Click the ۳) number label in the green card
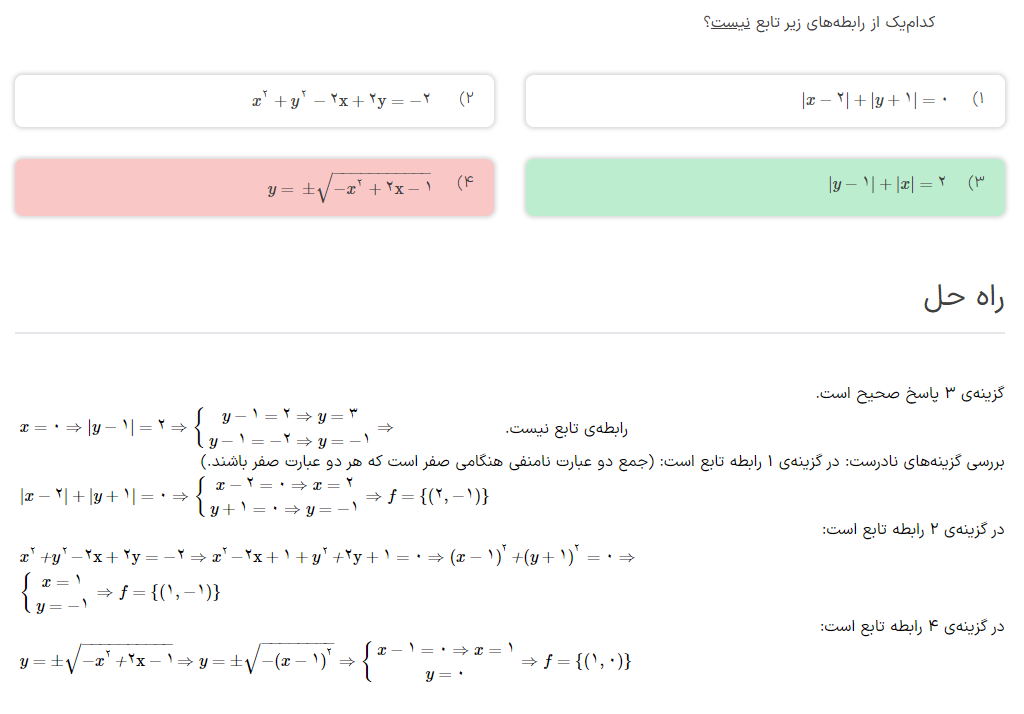The width and height of the screenshot is (1024, 714). pos(975,184)
